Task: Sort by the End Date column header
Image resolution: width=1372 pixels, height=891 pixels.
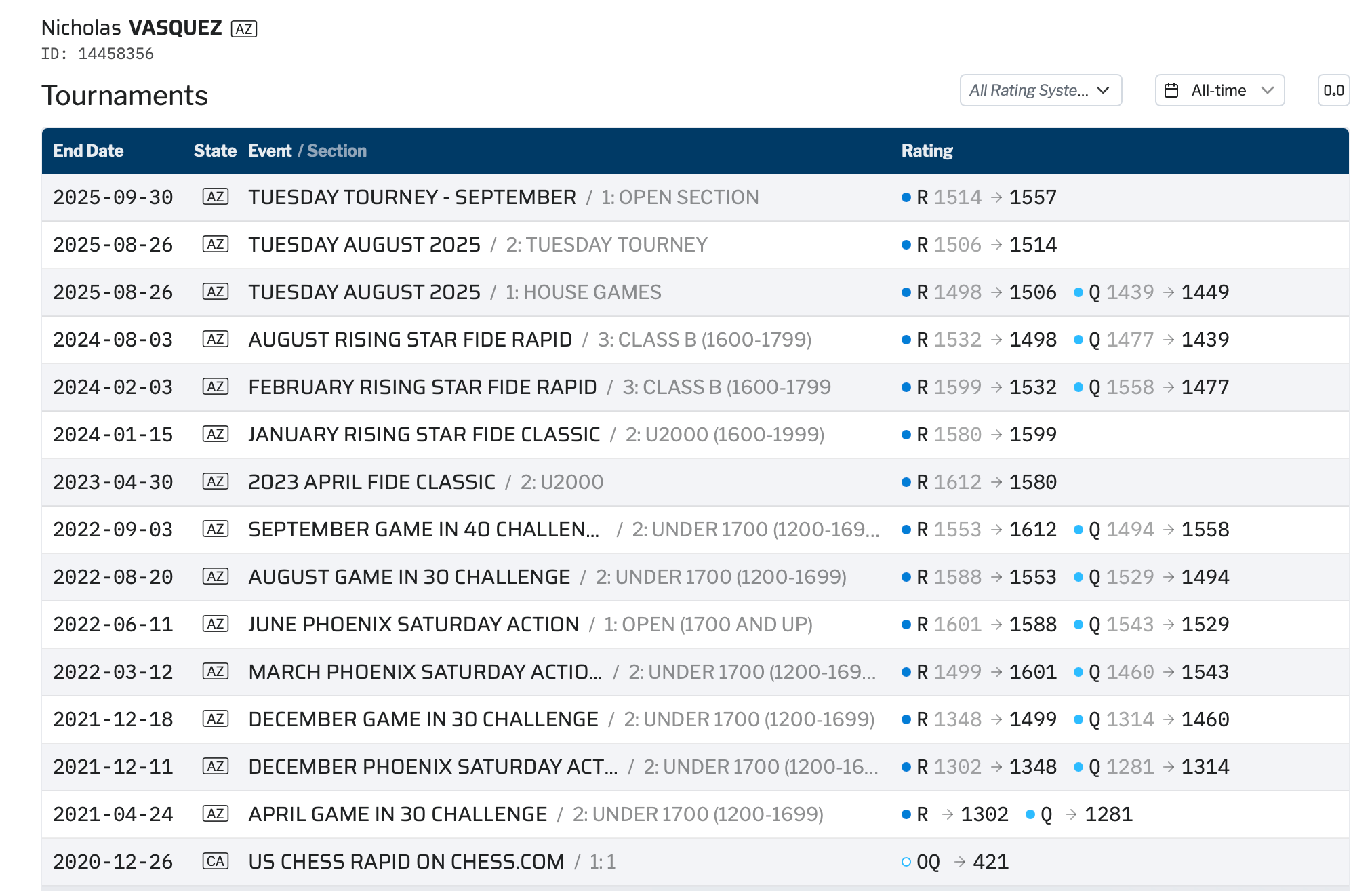Action: tap(88, 151)
